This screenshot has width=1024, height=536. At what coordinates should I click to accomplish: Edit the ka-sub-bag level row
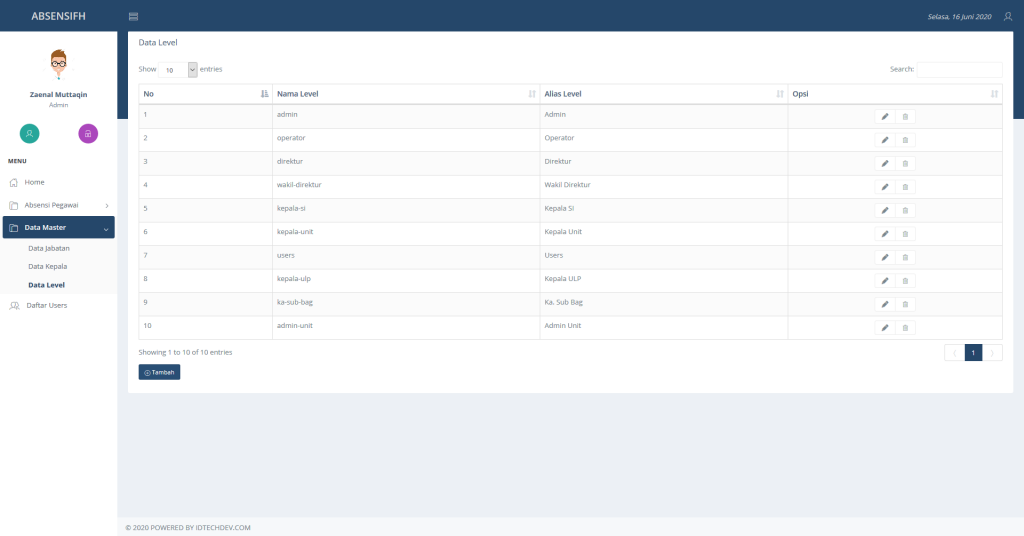[885, 304]
